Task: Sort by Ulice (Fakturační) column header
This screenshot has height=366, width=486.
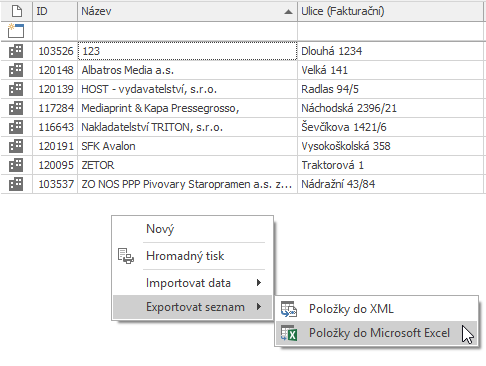Action: [390, 11]
